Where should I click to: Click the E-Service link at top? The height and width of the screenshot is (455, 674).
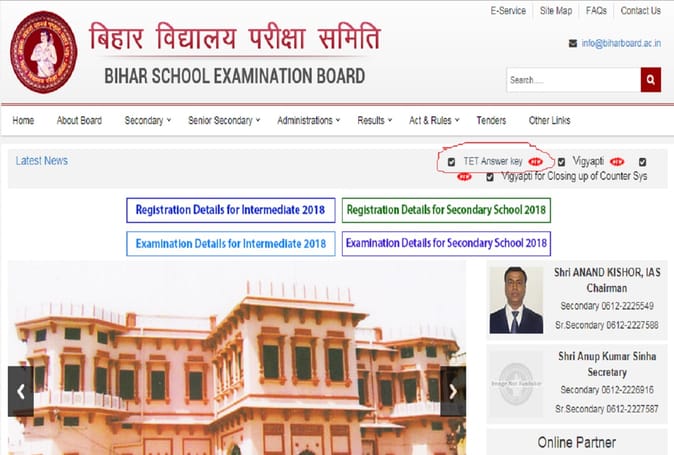(508, 11)
